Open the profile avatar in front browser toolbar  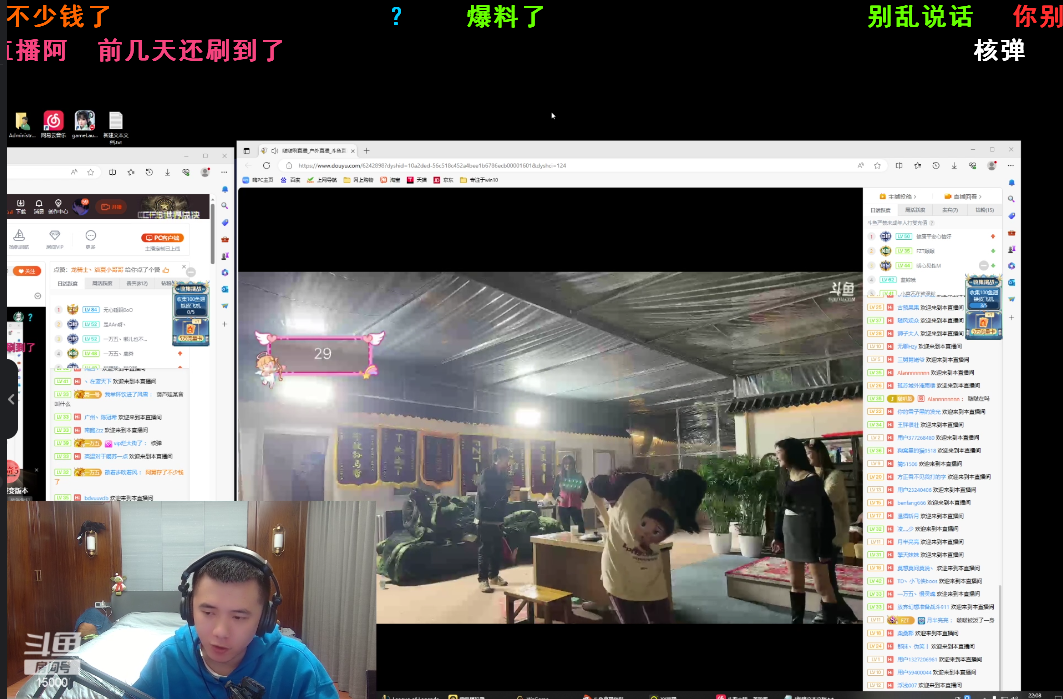click(992, 165)
